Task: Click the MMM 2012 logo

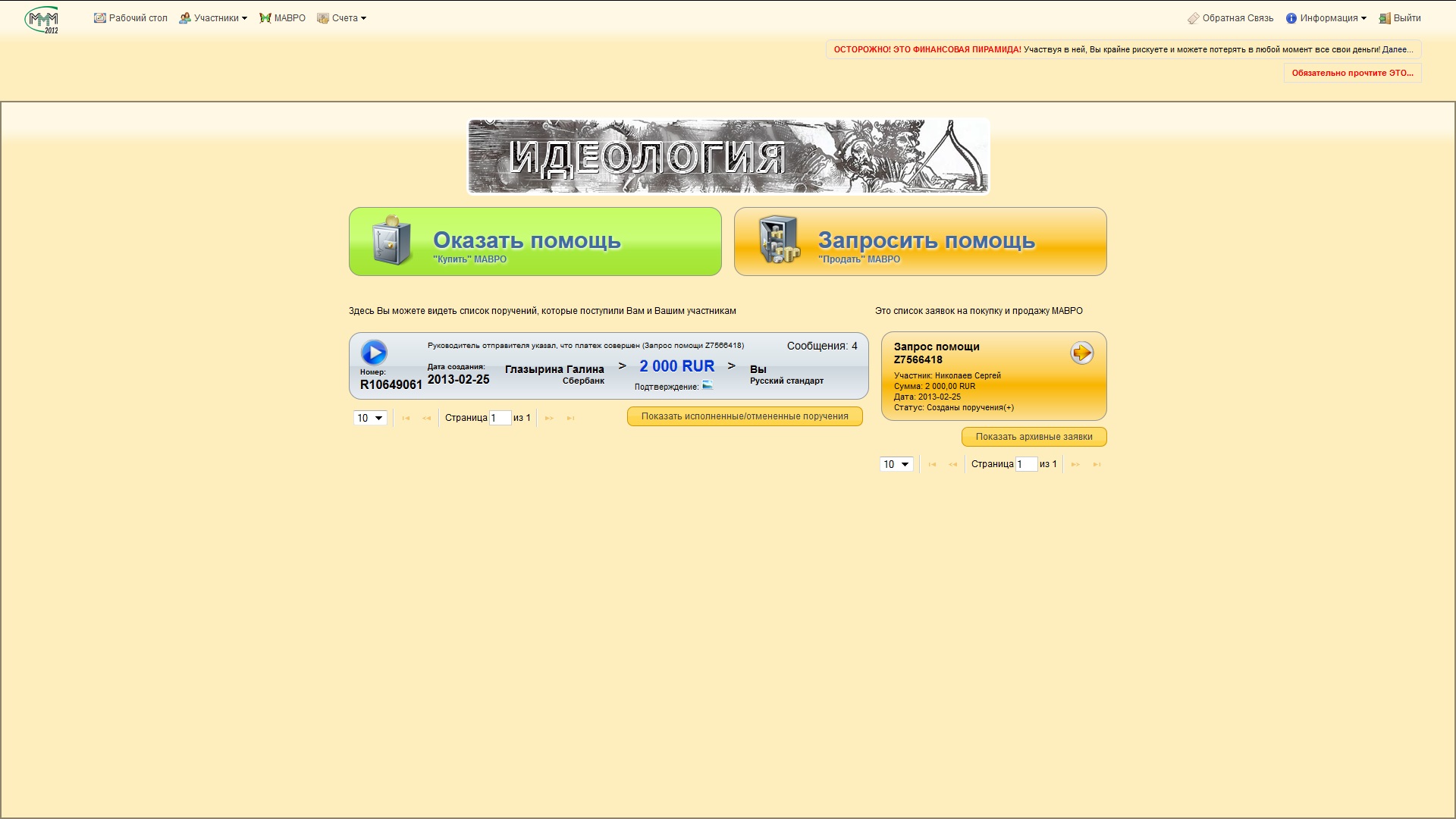Action: point(42,19)
